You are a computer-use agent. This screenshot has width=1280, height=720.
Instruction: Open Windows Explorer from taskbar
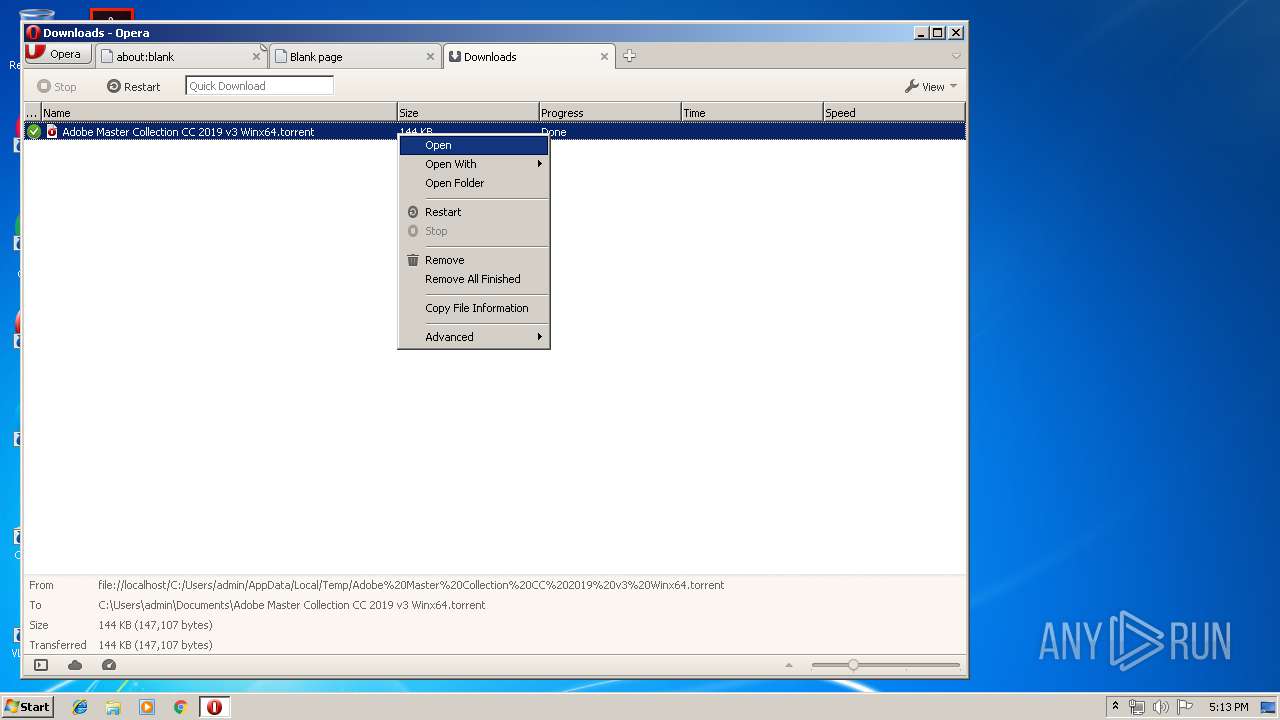113,707
